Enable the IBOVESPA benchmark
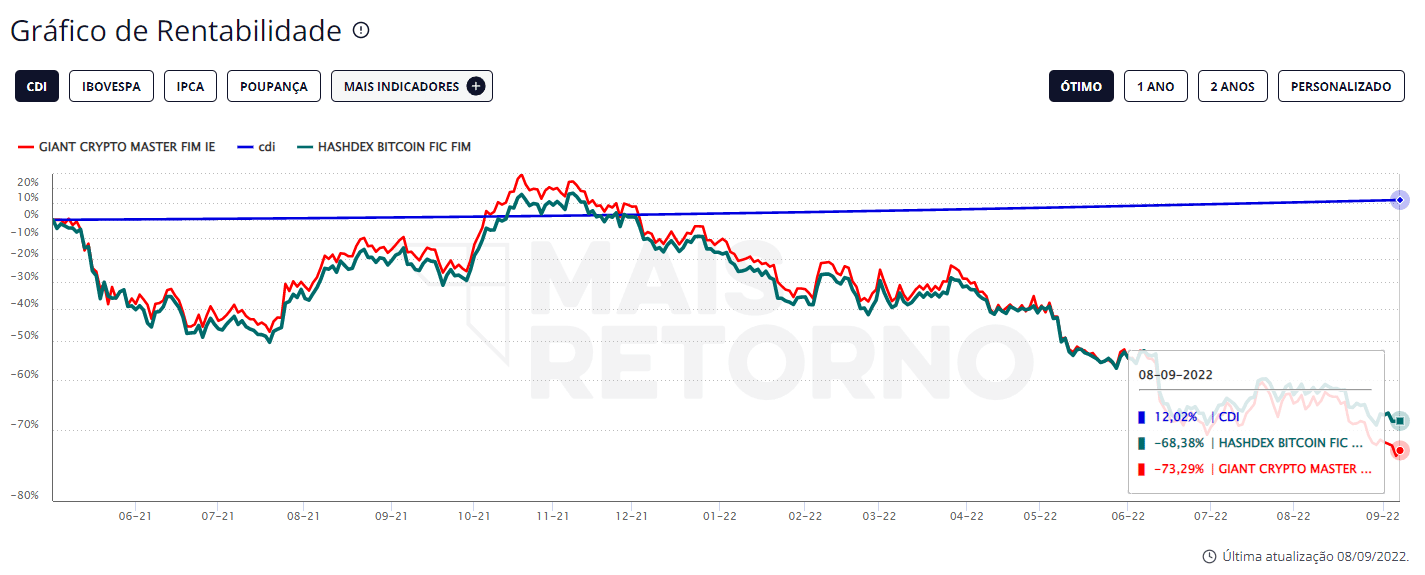 [111, 87]
